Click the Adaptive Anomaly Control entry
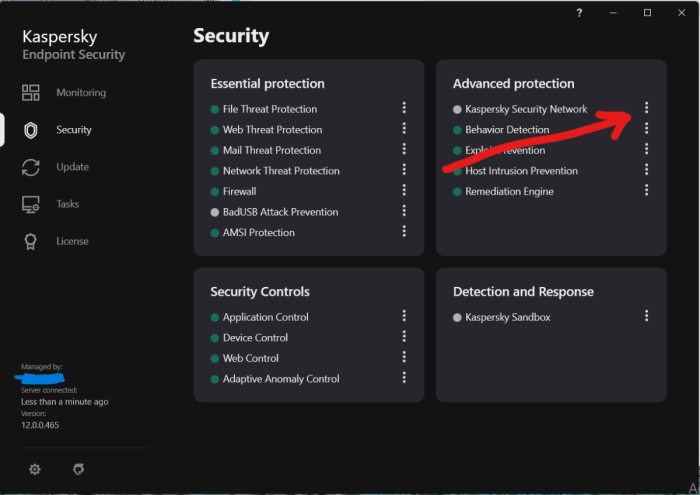 click(281, 379)
